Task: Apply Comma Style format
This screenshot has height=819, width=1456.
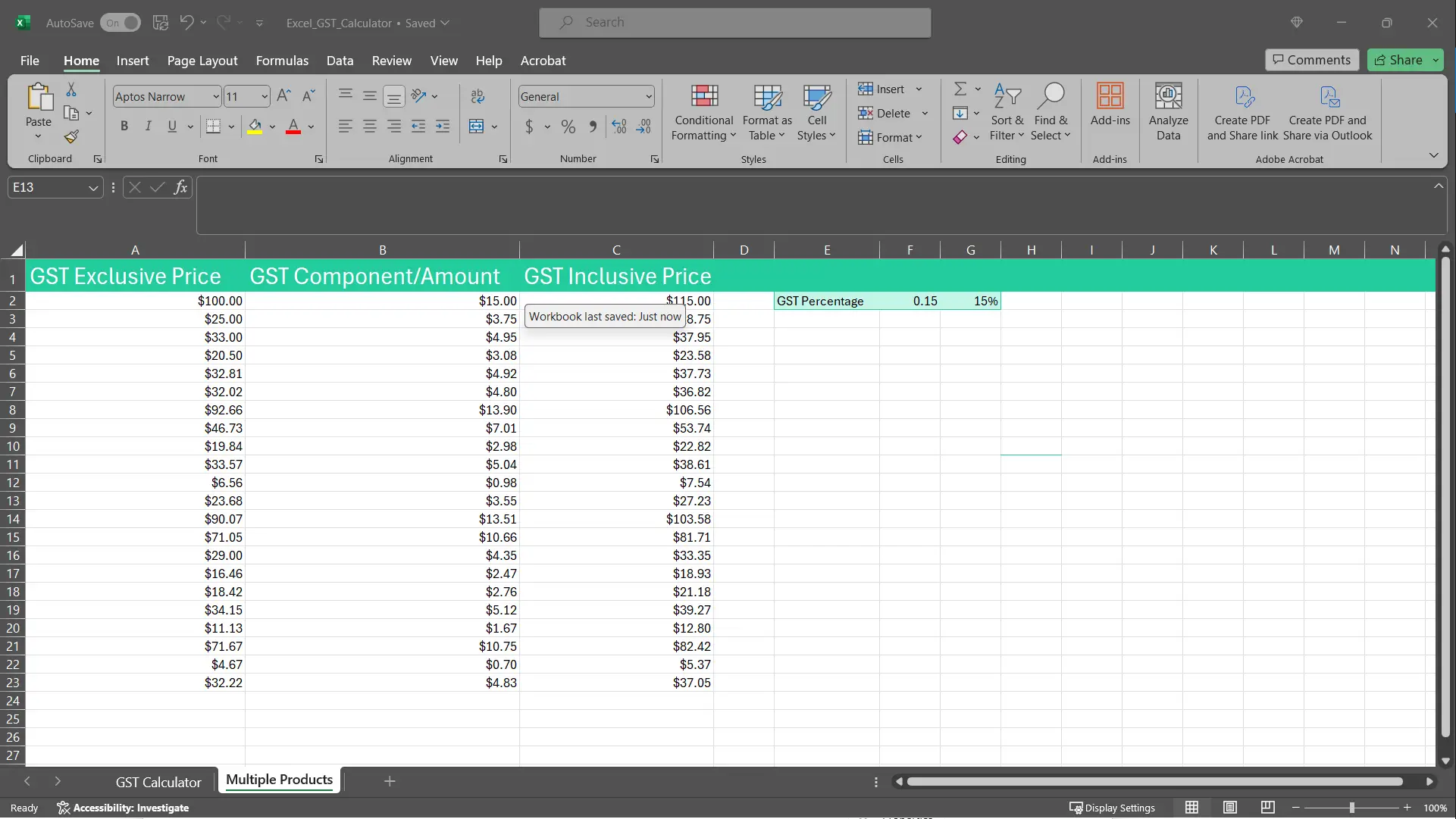Action: pyautogui.click(x=593, y=127)
